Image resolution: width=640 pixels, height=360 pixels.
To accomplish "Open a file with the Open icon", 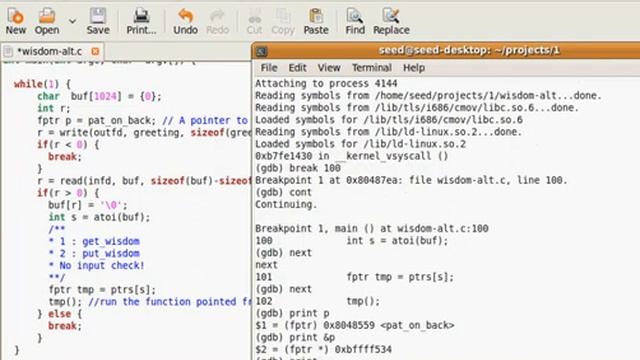I will [47, 21].
